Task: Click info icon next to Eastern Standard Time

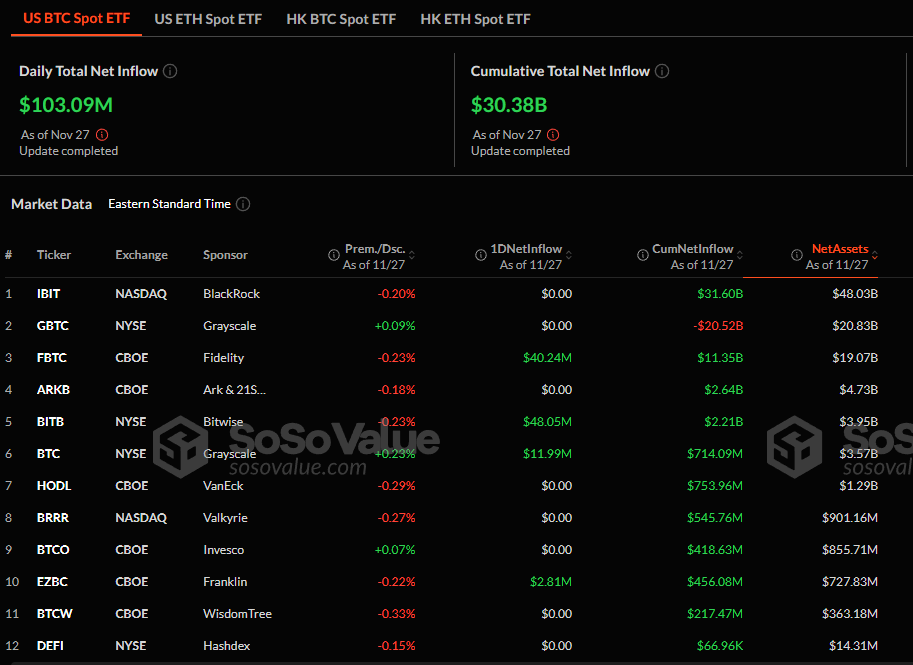Action: 243,204
